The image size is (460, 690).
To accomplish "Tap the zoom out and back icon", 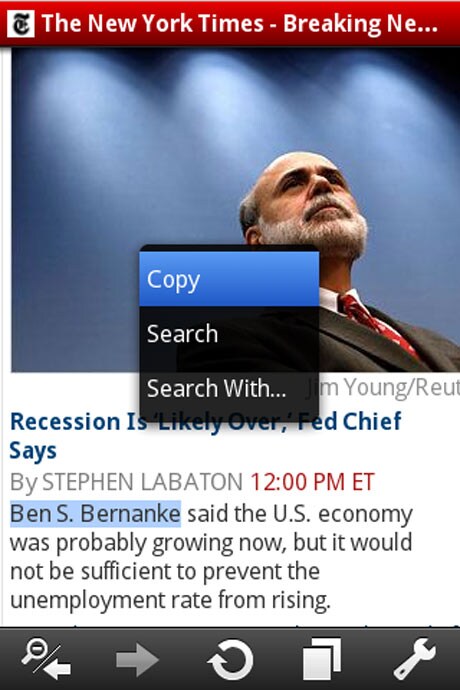I will (46, 659).
